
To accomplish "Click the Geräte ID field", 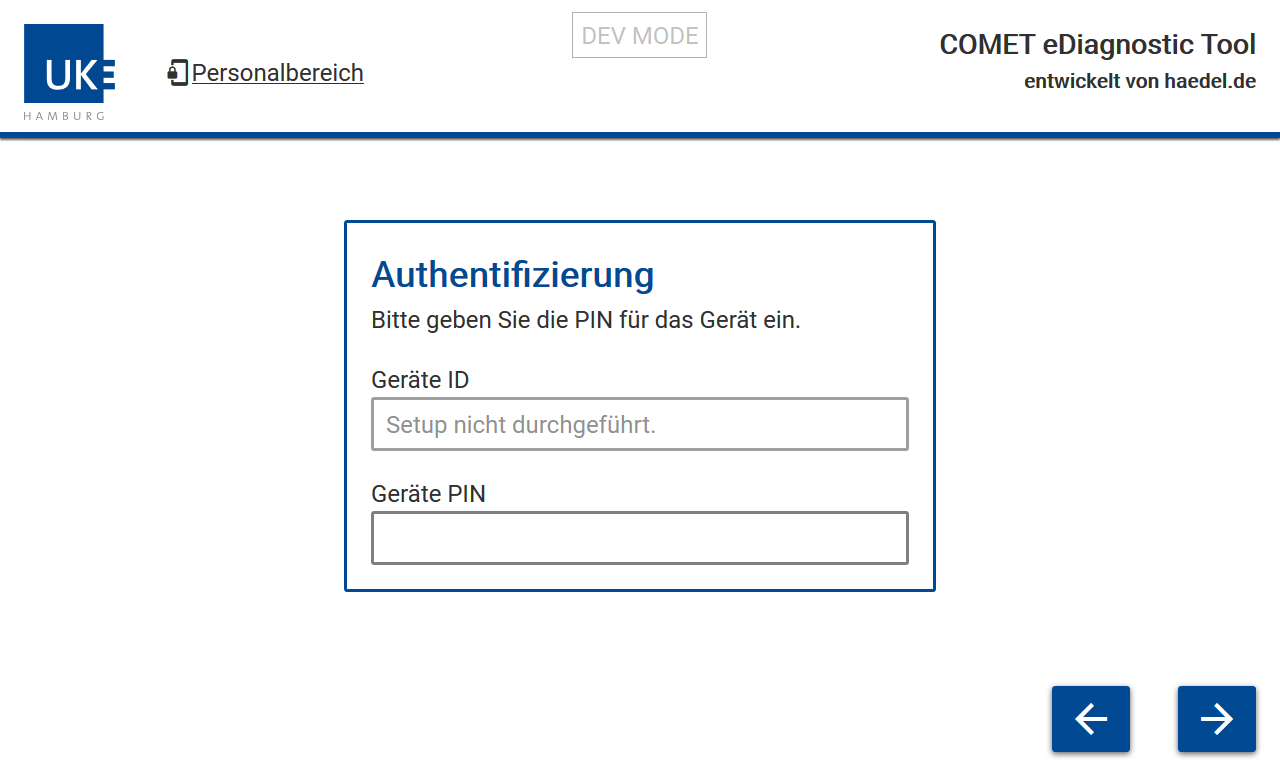I will coord(639,424).
